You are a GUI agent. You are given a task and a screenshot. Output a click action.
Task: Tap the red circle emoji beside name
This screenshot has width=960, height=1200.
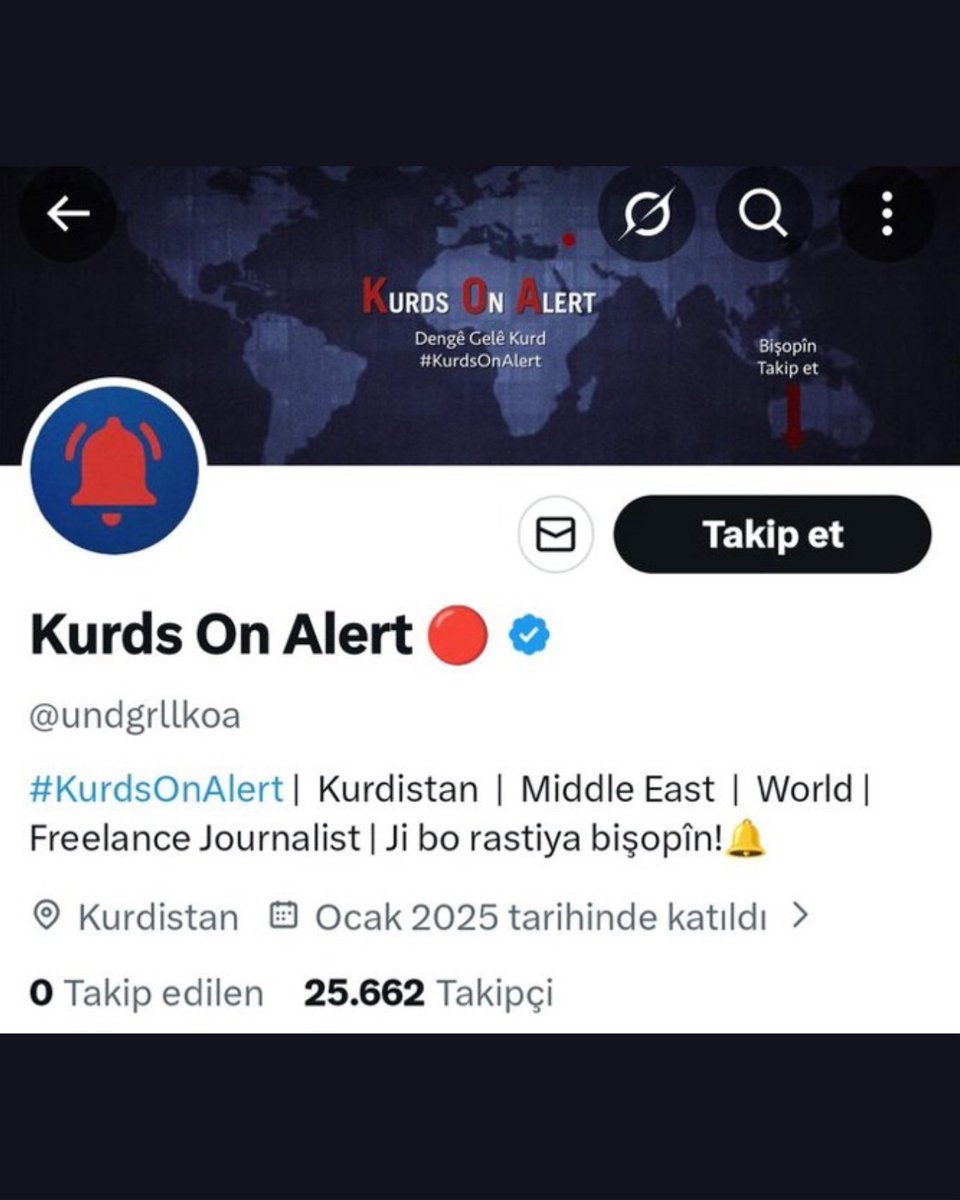[x=458, y=635]
